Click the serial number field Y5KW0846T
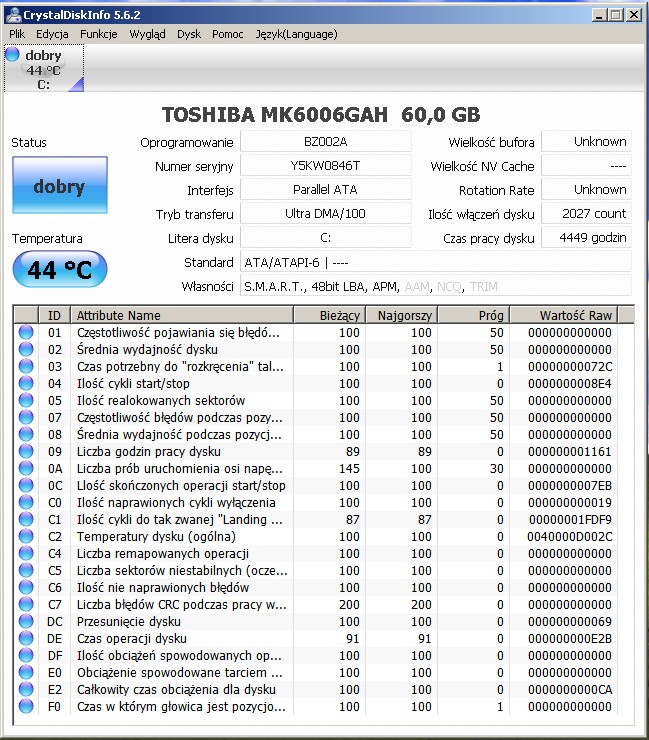 click(326, 166)
